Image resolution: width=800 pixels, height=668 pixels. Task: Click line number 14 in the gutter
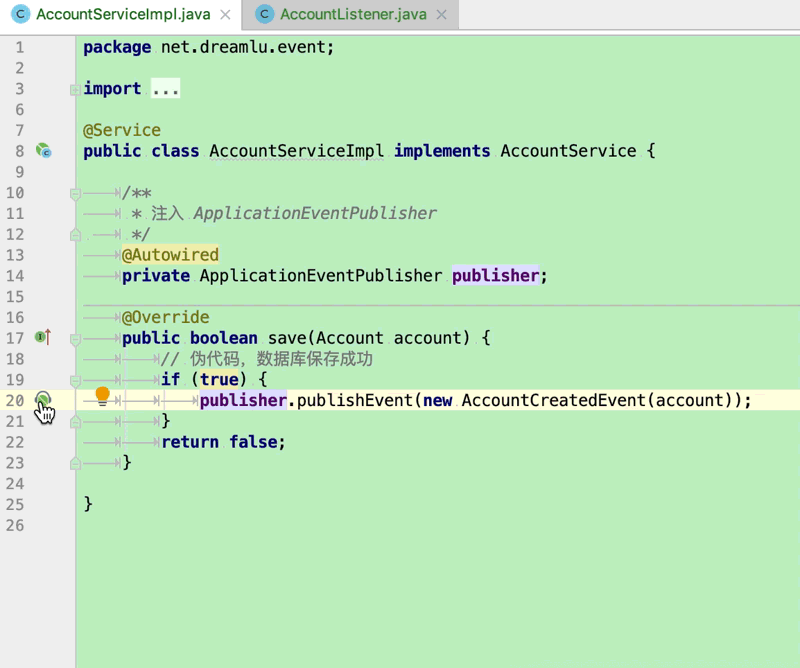click(x=15, y=276)
